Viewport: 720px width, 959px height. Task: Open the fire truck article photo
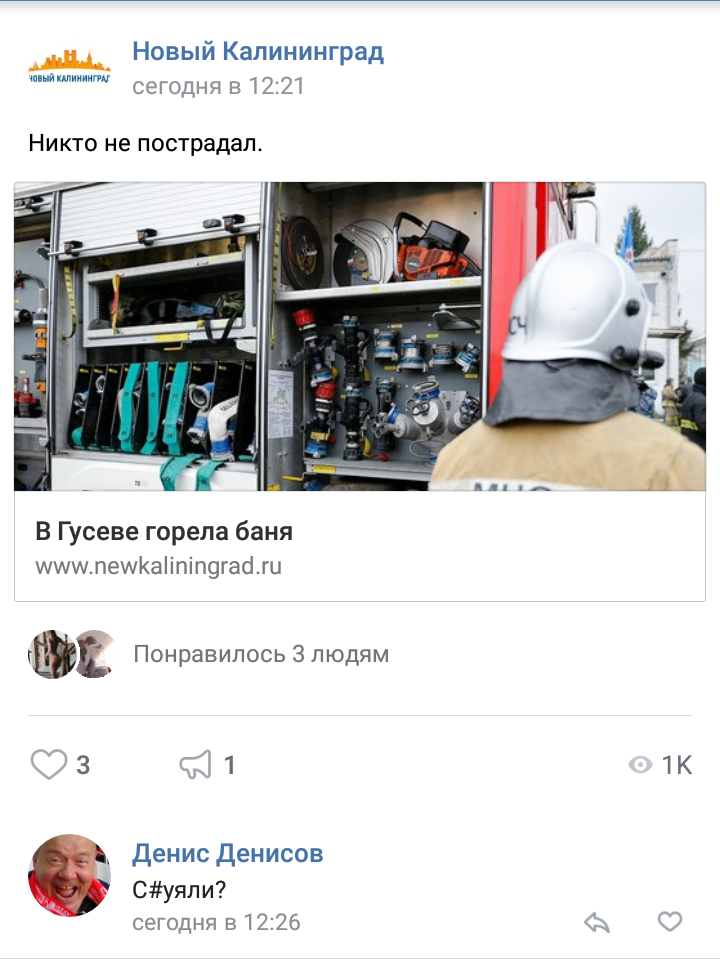(360, 336)
